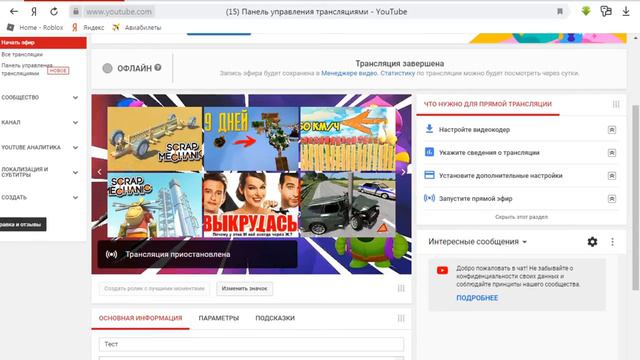Click the Scrap Mechanic vehicle thumbnail
Screen dimensions: 640x360
coord(155,138)
